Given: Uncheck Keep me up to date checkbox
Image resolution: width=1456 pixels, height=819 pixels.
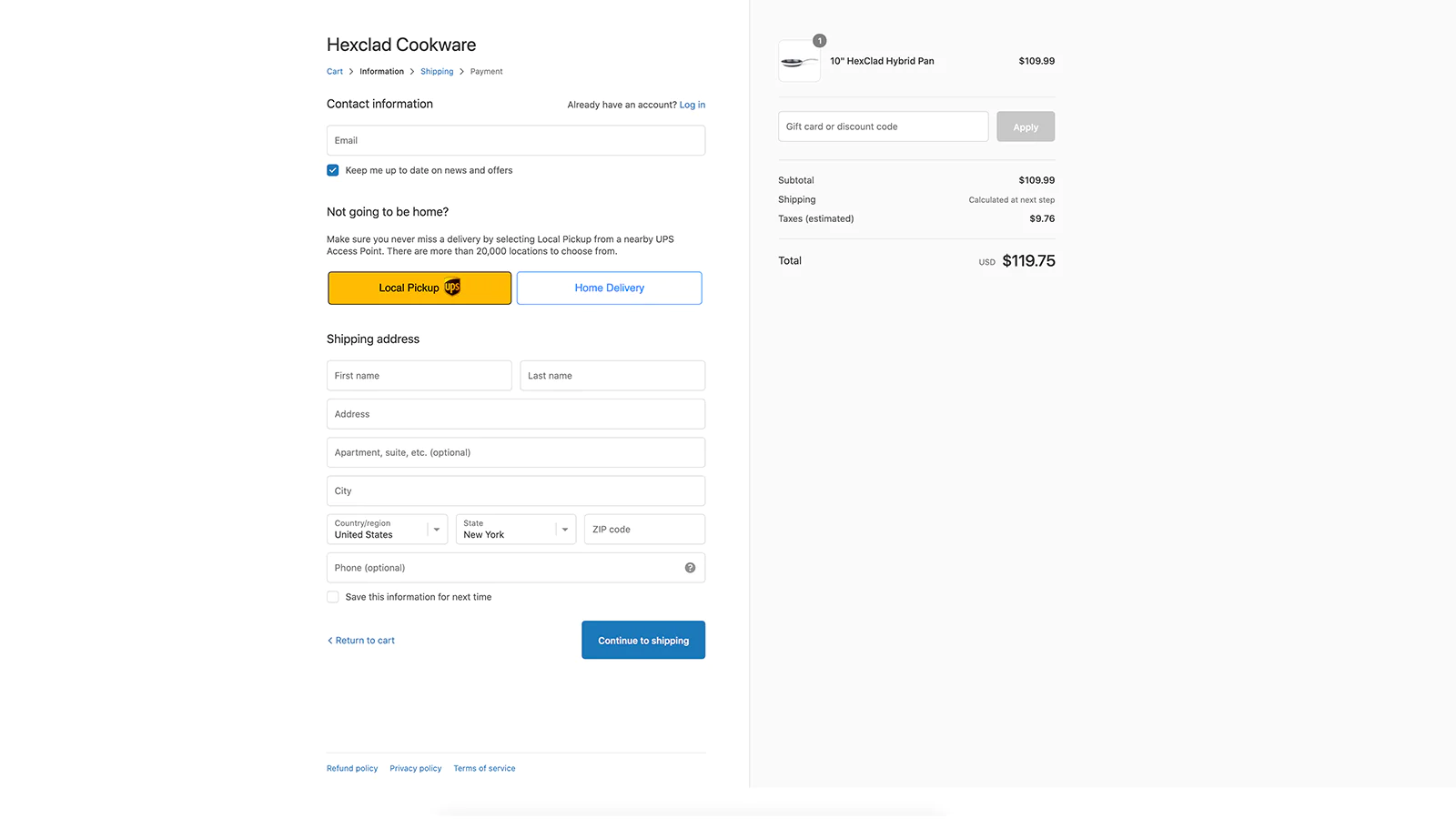Looking at the screenshot, I should pyautogui.click(x=333, y=170).
